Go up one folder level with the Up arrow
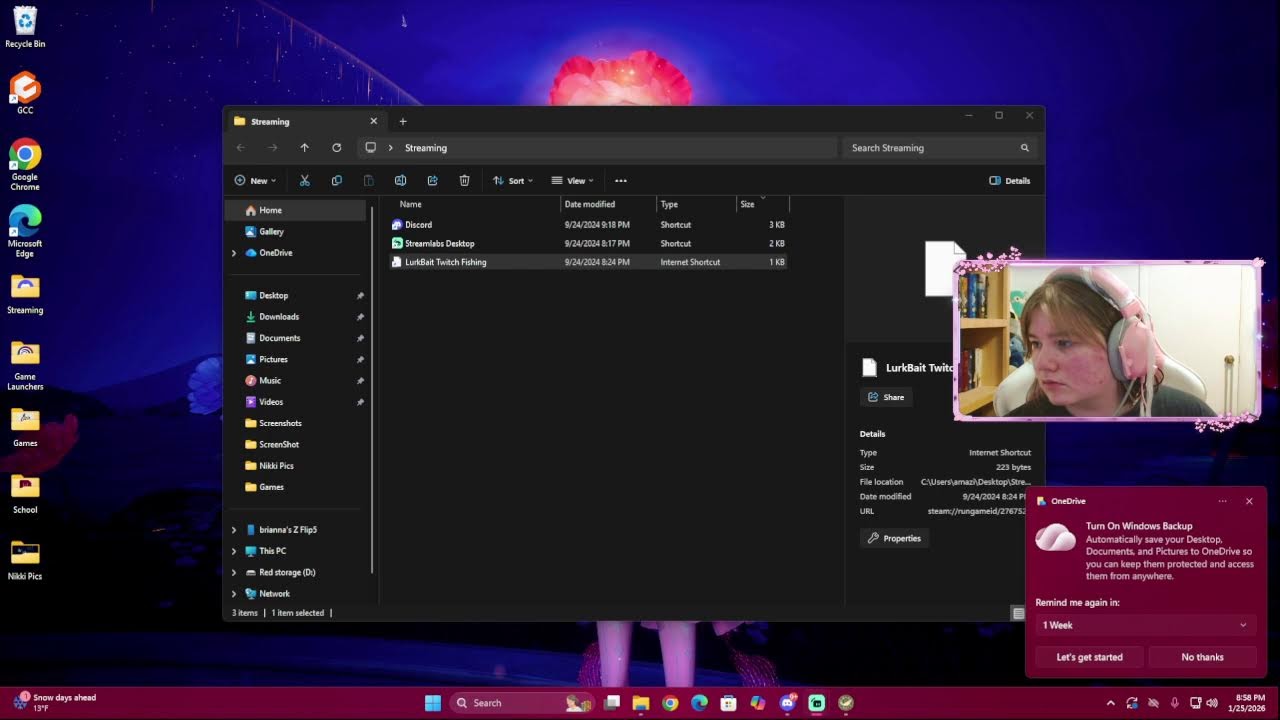This screenshot has height=720, width=1280. pyautogui.click(x=305, y=148)
